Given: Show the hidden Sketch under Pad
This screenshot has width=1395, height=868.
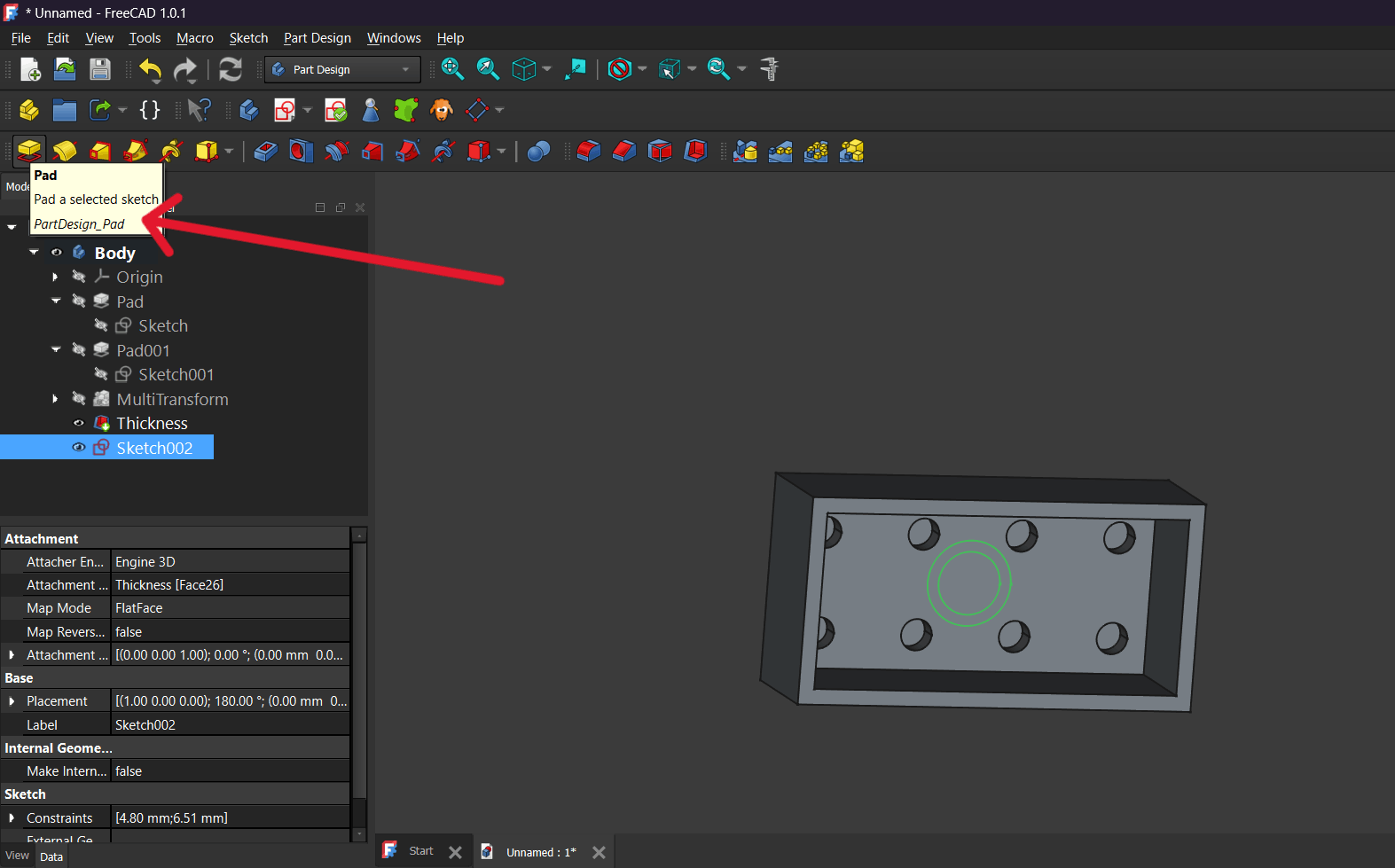Looking at the screenshot, I should click(101, 325).
